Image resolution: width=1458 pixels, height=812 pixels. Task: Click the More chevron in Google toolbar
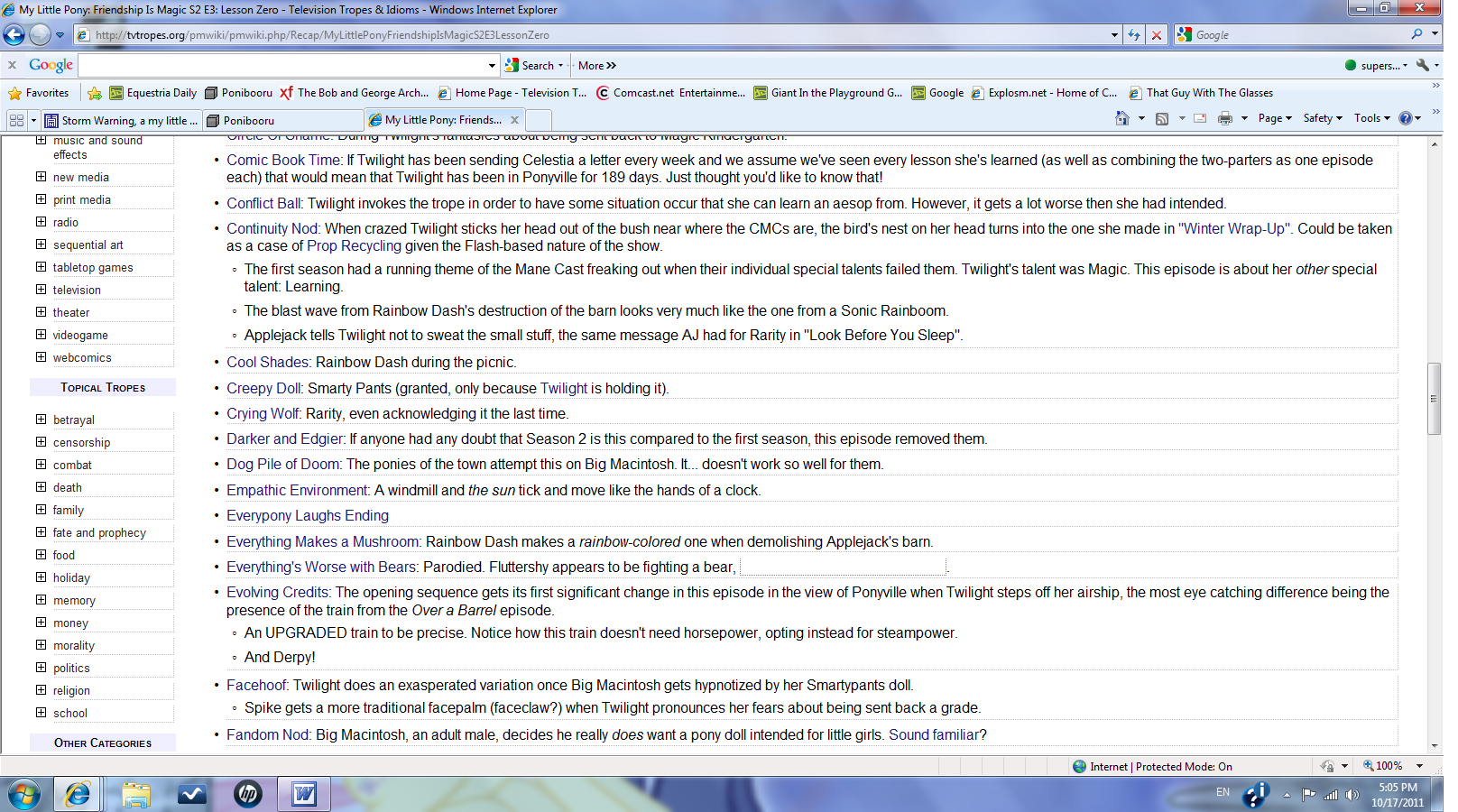pos(597,65)
